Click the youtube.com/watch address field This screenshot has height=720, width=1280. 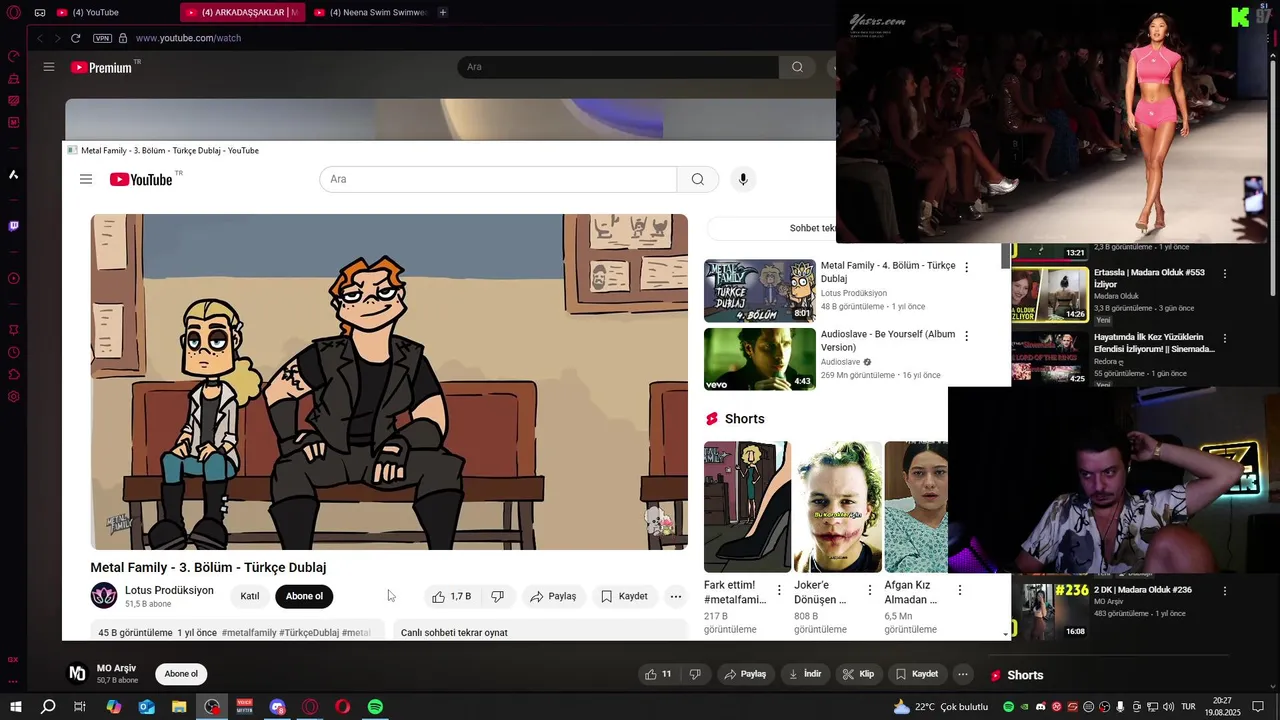click(x=188, y=38)
